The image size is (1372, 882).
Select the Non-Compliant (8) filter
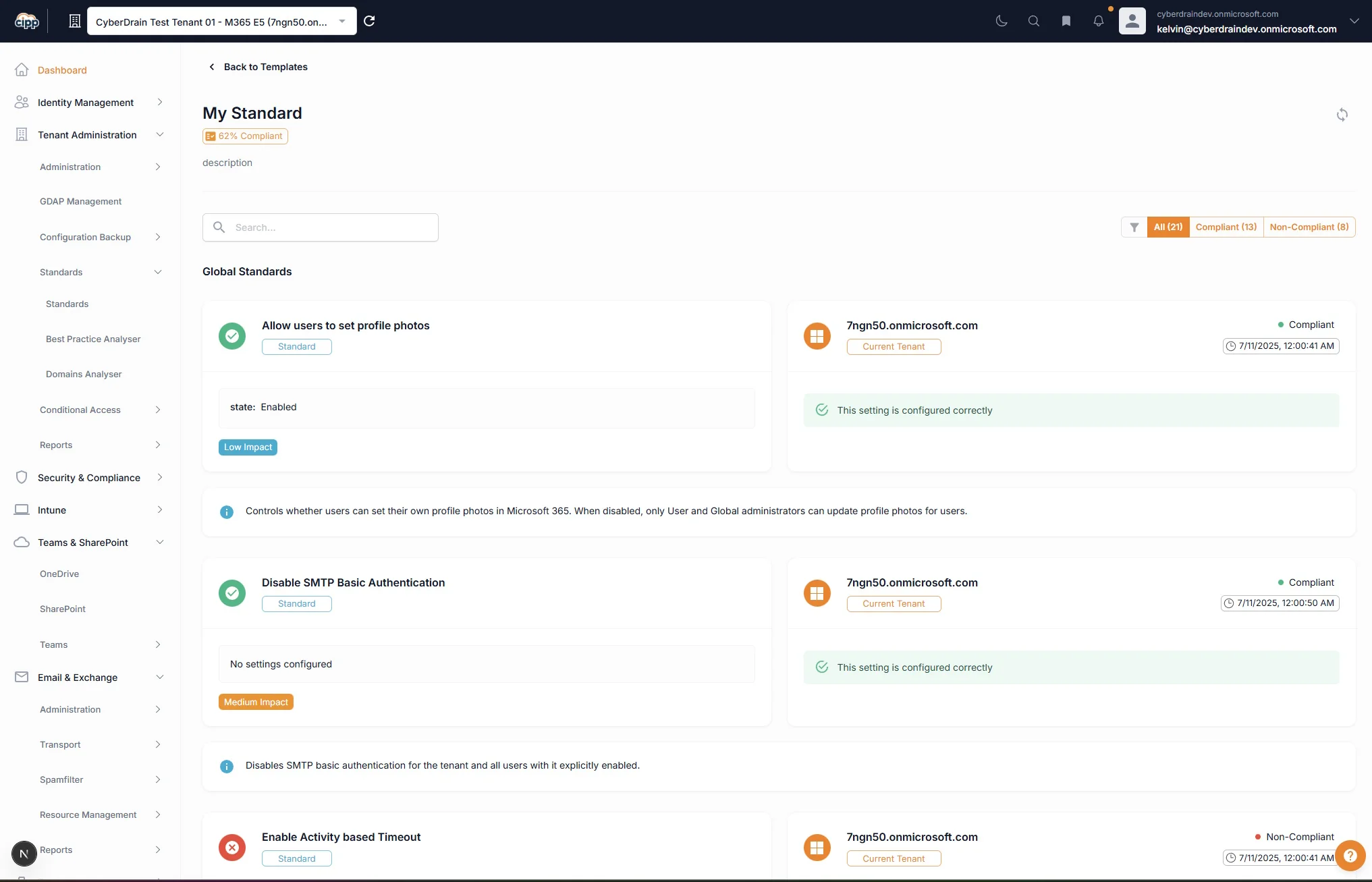(1309, 227)
